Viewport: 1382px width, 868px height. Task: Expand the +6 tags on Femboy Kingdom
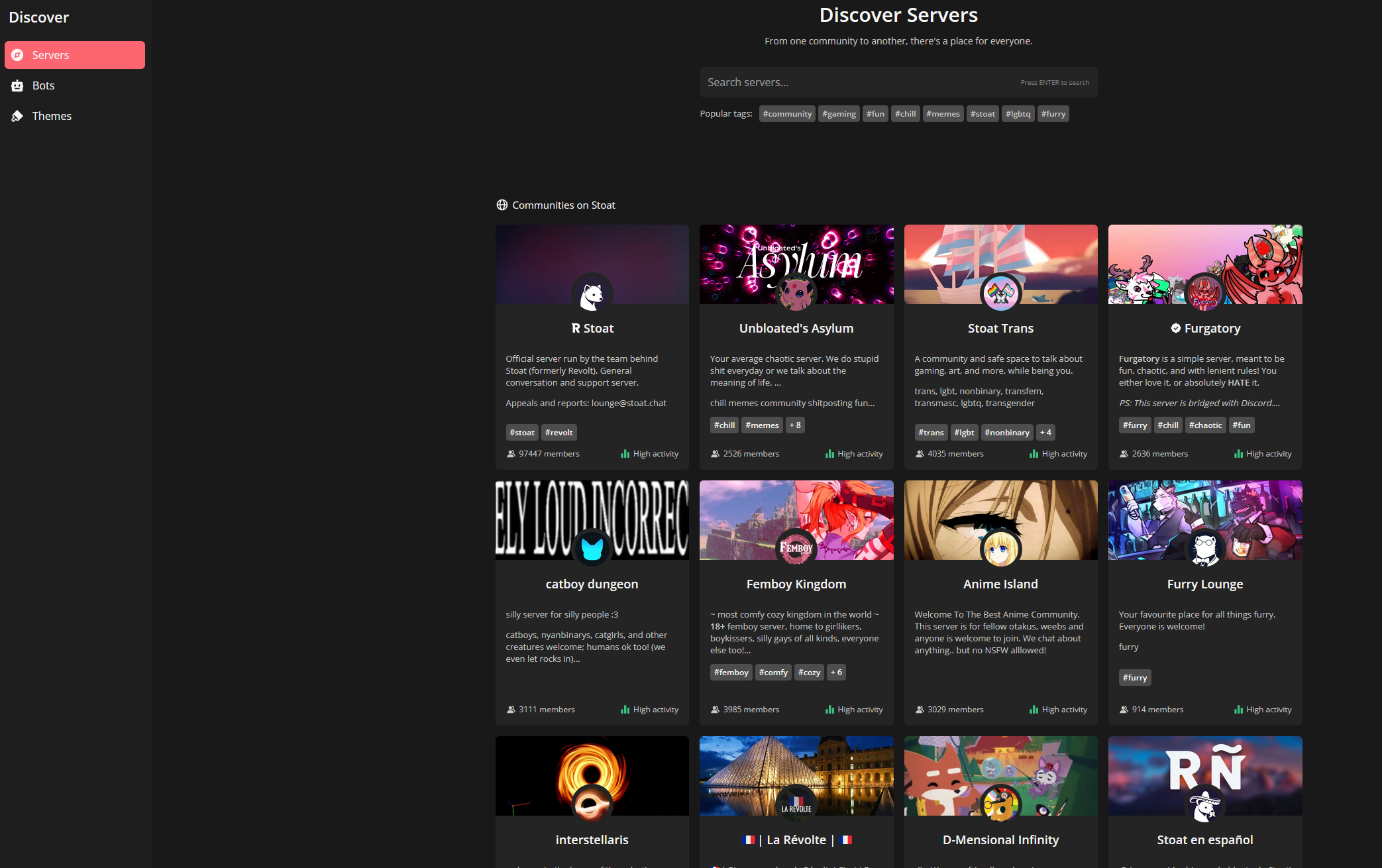pyautogui.click(x=836, y=673)
